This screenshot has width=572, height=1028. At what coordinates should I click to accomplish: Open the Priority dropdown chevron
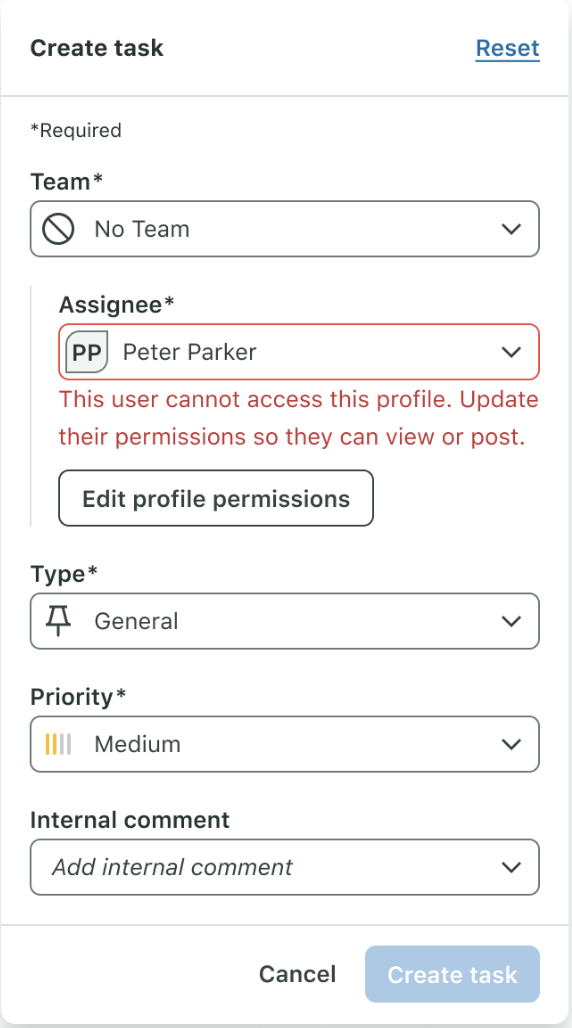coord(511,744)
